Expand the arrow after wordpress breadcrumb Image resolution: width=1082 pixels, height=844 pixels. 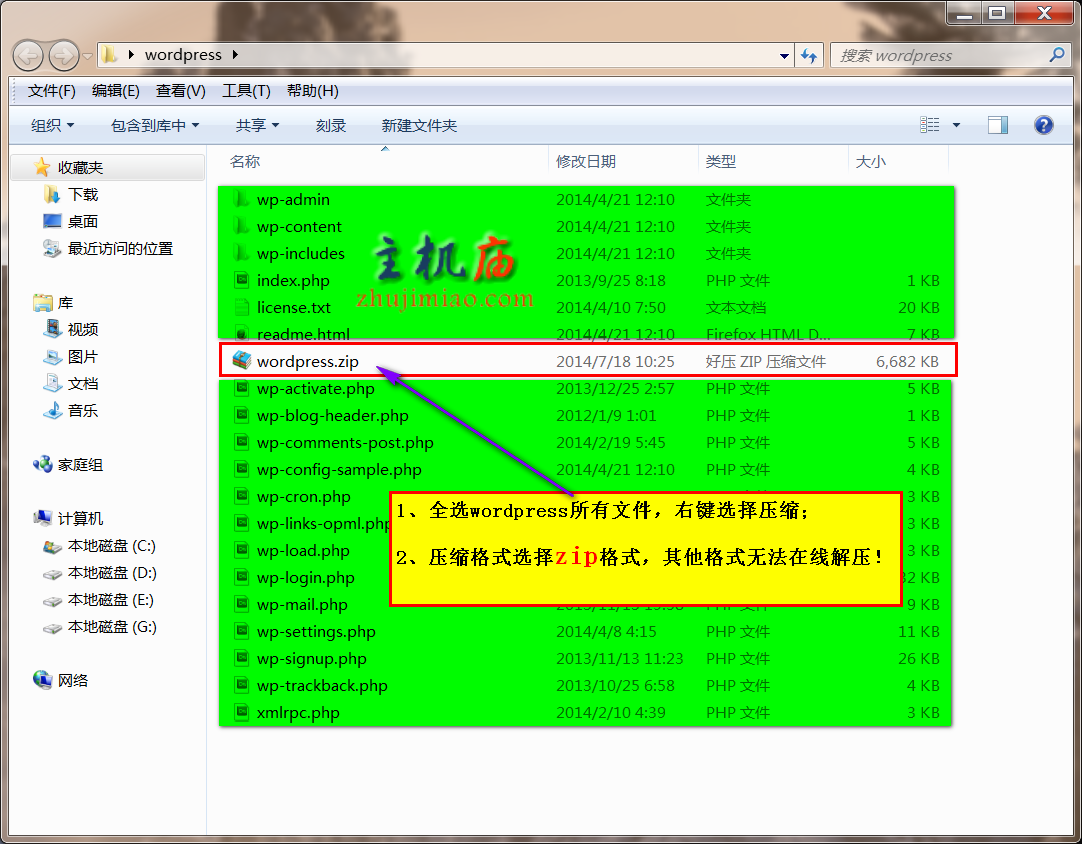pyautogui.click(x=235, y=55)
